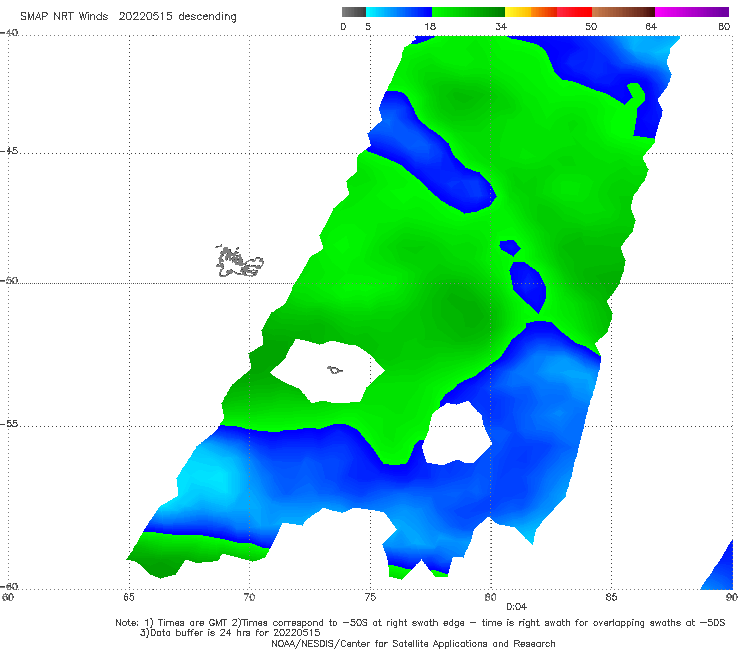The height and width of the screenshot is (650, 740).
Task: Click the color bar label "34"
Action: pos(501,26)
